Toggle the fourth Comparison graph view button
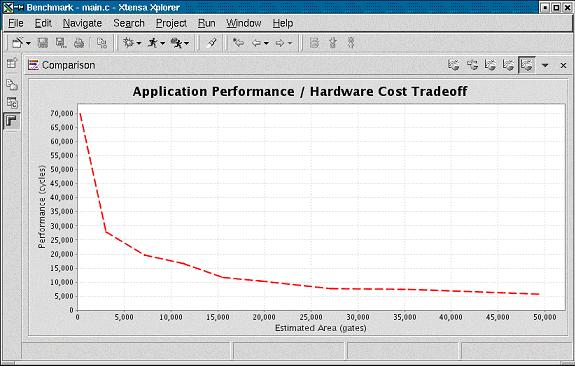Viewport: 575px width, 366px height. pos(508,65)
